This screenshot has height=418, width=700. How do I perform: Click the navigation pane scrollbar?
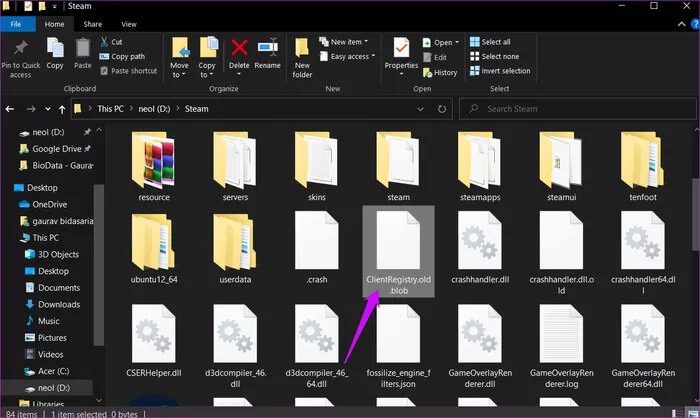[x=99, y=264]
